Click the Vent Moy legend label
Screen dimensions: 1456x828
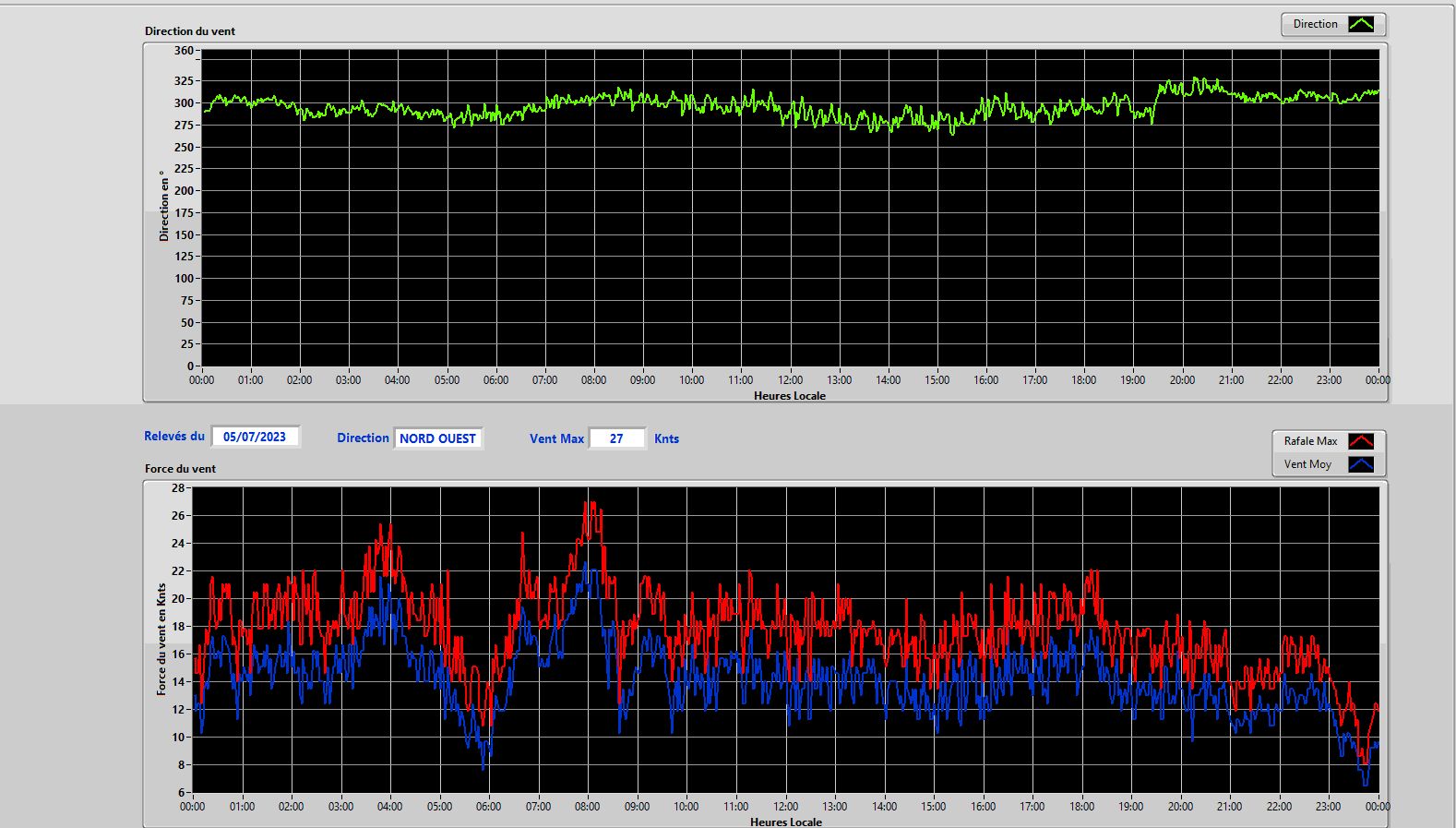click(x=1307, y=464)
